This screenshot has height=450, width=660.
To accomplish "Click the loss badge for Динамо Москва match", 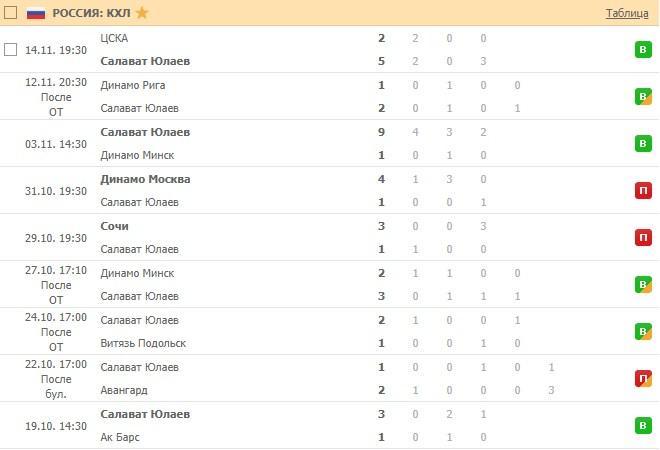I will tap(644, 191).
